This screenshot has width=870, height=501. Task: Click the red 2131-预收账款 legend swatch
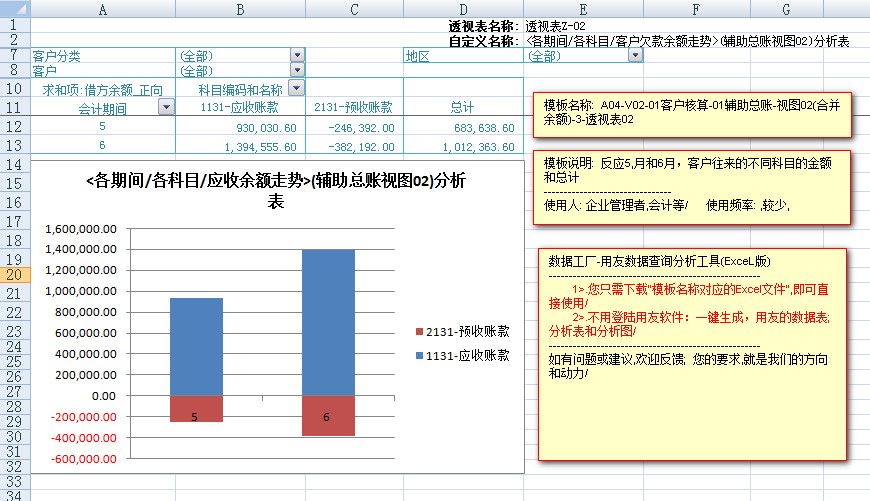click(x=418, y=331)
